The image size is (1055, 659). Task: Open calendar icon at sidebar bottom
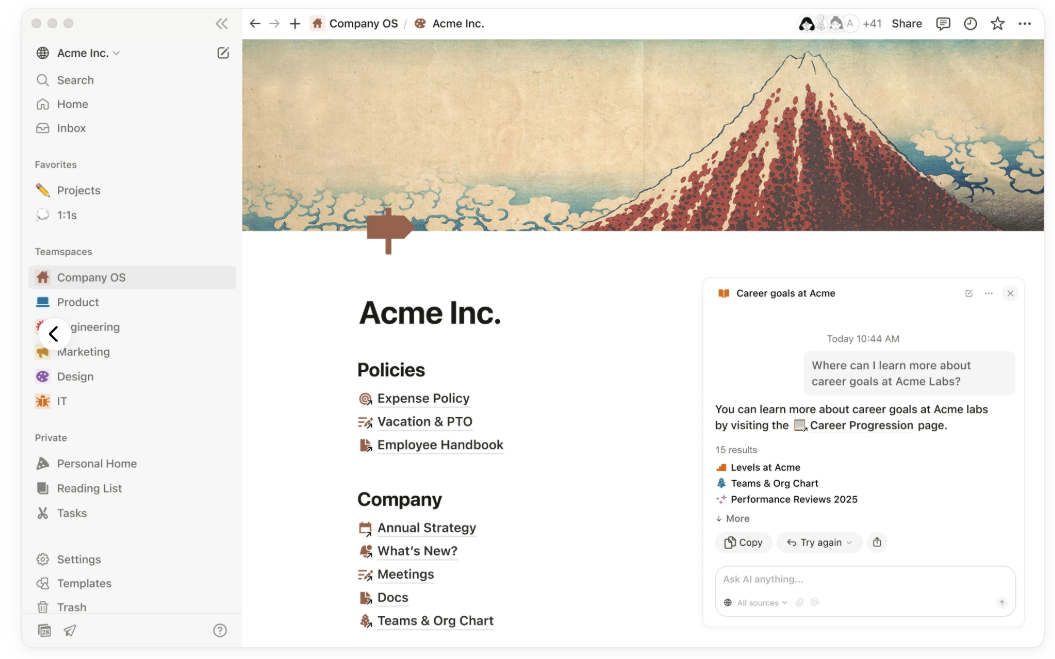(44, 631)
